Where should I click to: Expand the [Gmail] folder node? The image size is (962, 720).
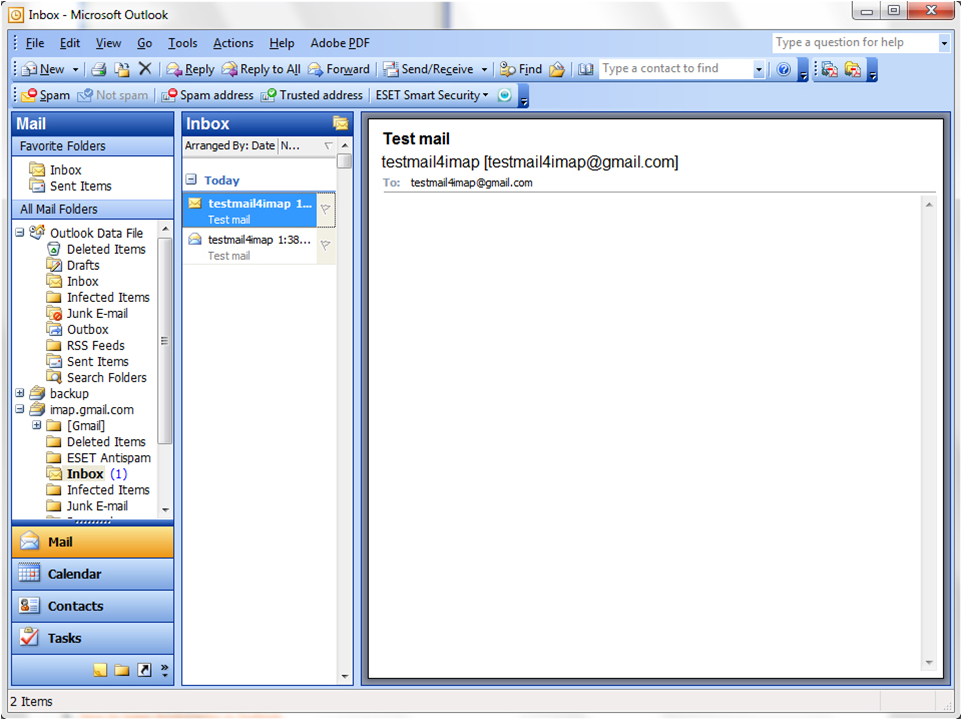pyautogui.click(x=37, y=425)
